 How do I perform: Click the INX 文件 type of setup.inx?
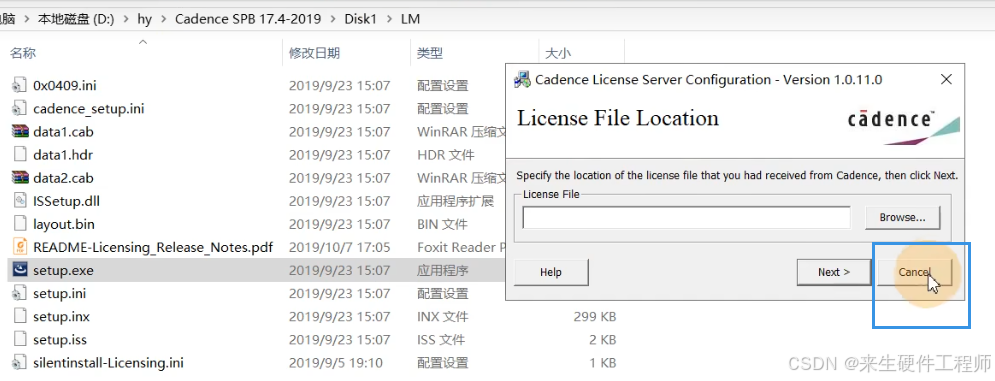(442, 316)
